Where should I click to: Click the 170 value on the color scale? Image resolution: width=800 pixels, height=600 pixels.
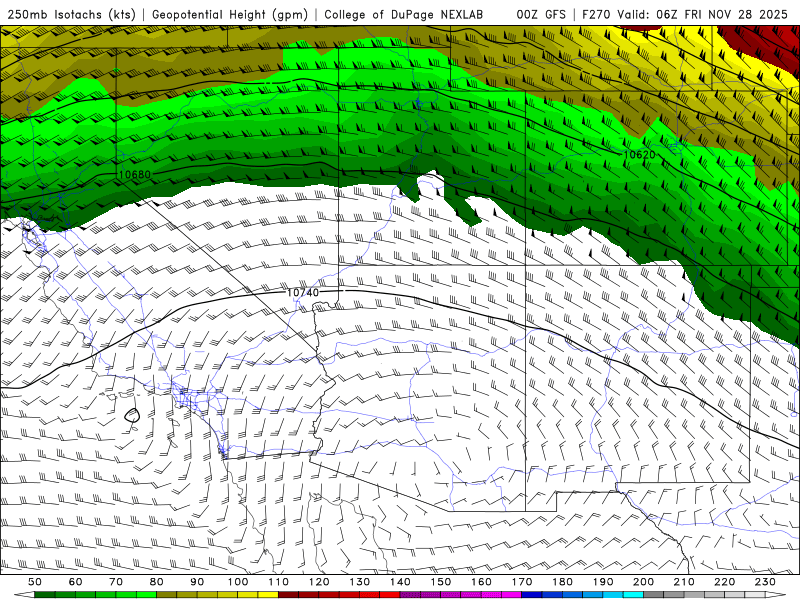tap(522, 582)
